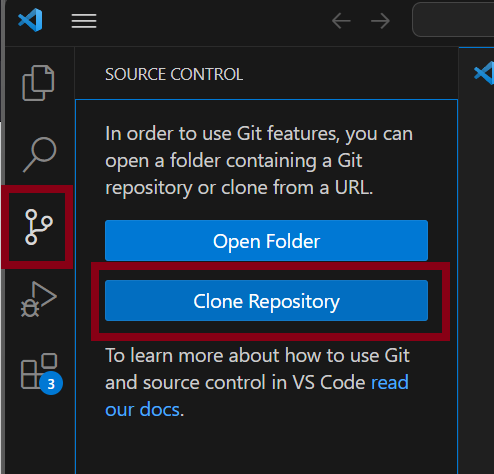494x474 pixels.
Task: Open the Run and Debug view
Action: 39,299
